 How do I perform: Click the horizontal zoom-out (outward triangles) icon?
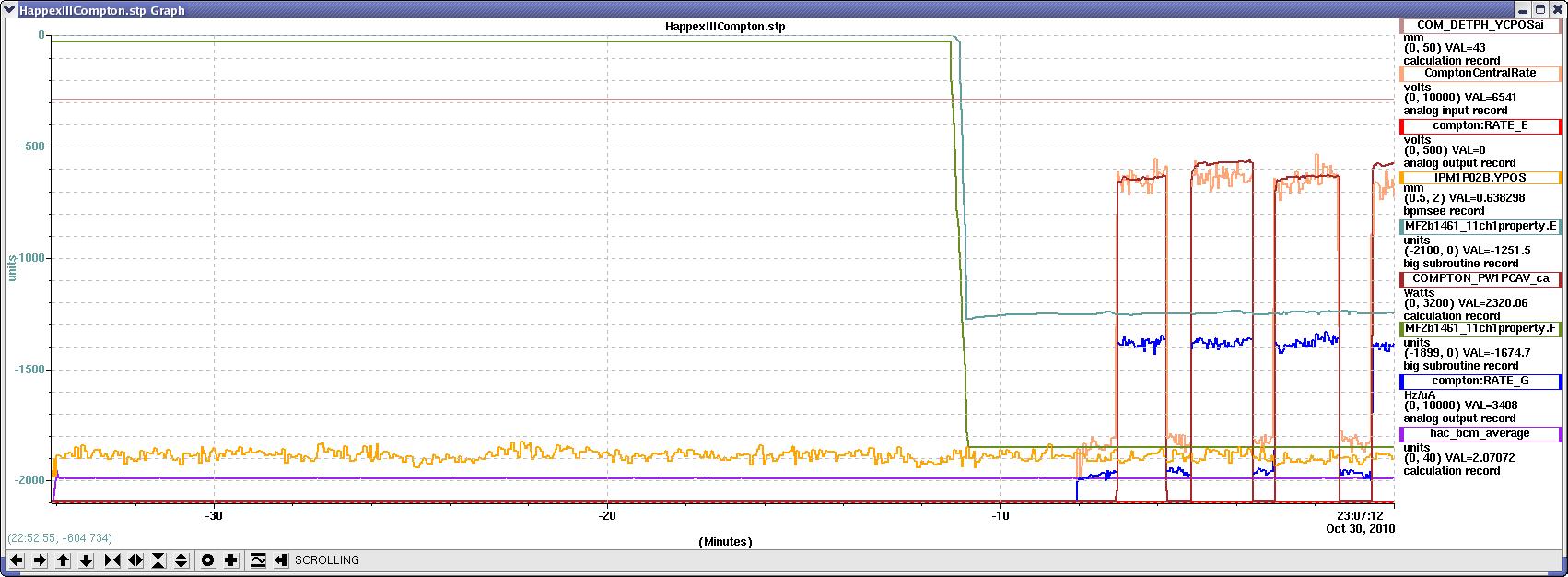click(135, 559)
